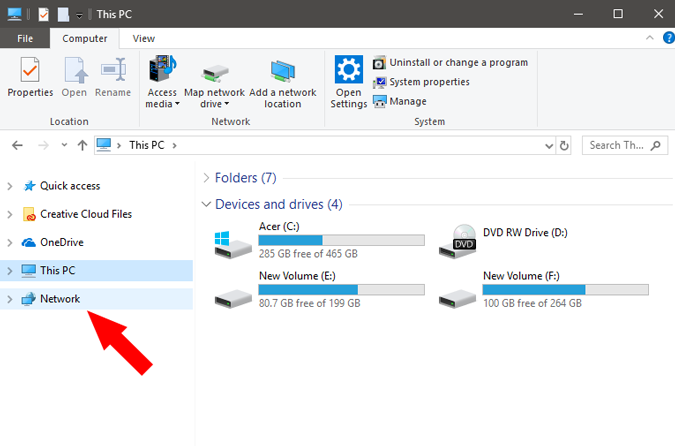Select the Acer (C:) drive icon
This screenshot has height=446, width=675.
click(234, 244)
